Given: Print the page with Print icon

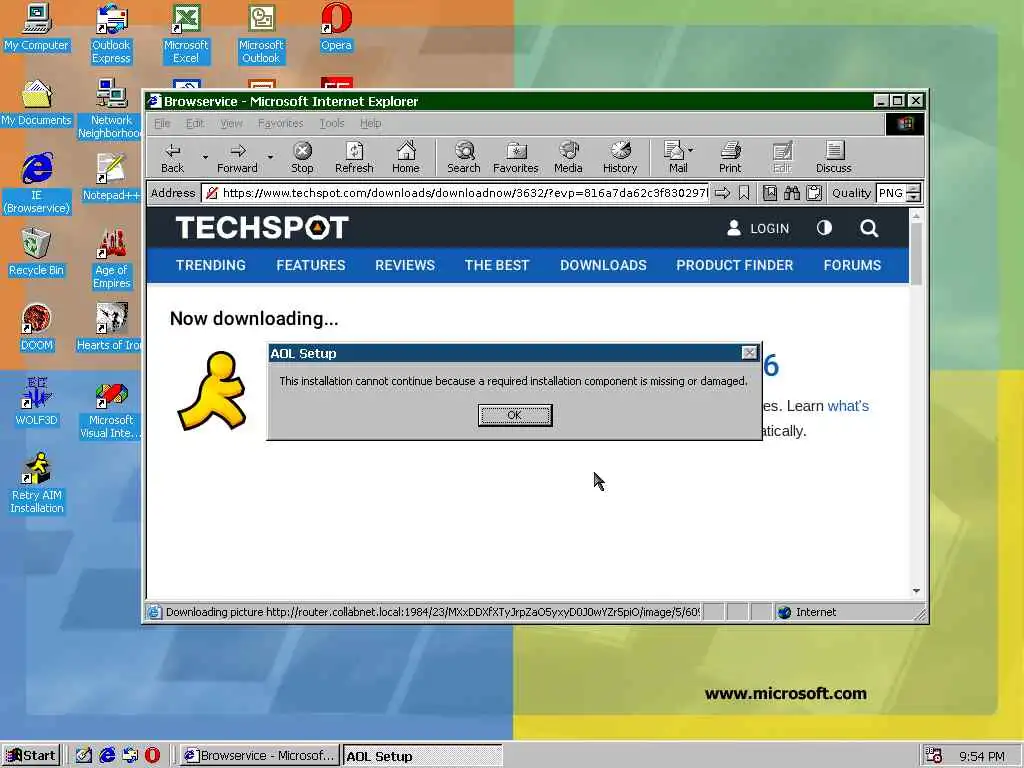Looking at the screenshot, I should (x=730, y=157).
